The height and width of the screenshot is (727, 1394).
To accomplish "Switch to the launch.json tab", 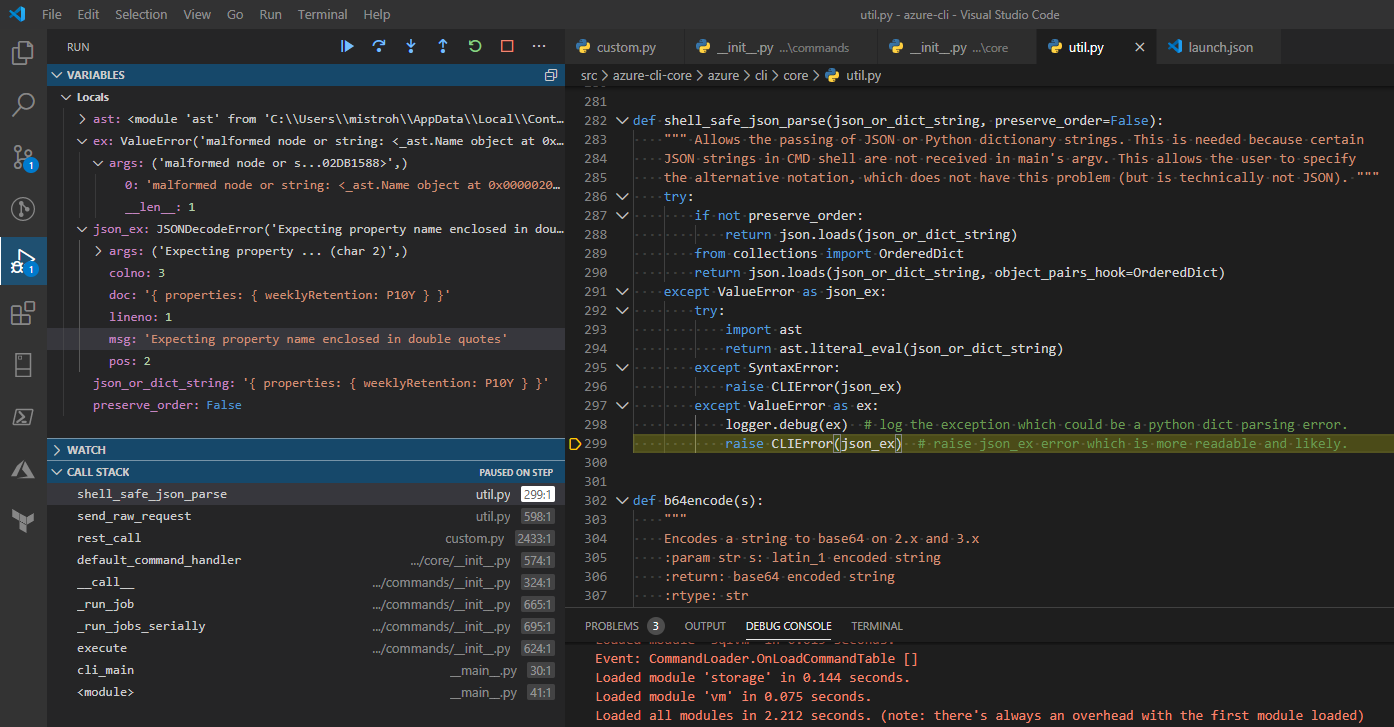I will click(x=1219, y=47).
